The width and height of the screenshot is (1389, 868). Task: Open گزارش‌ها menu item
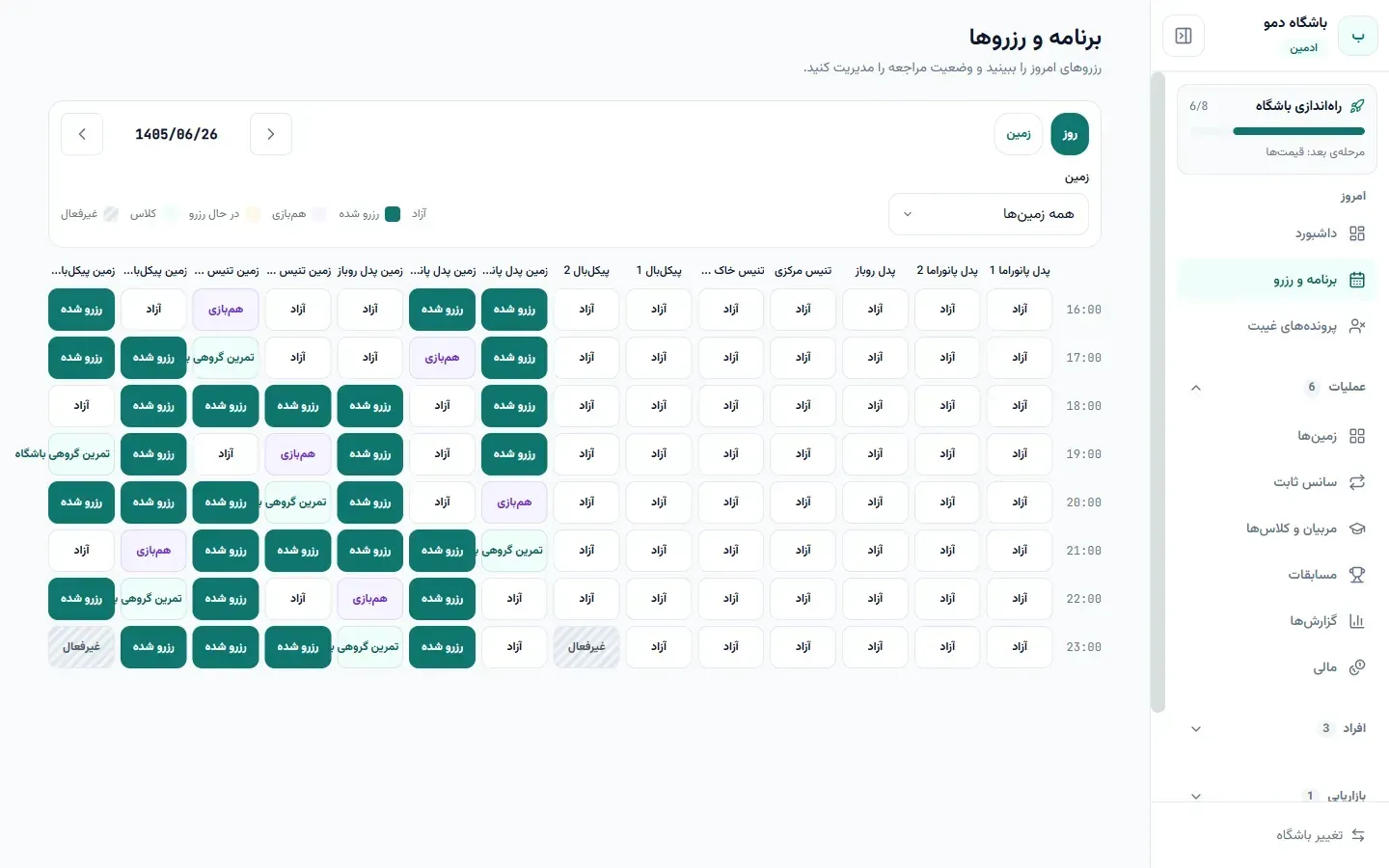[x=1277, y=621]
